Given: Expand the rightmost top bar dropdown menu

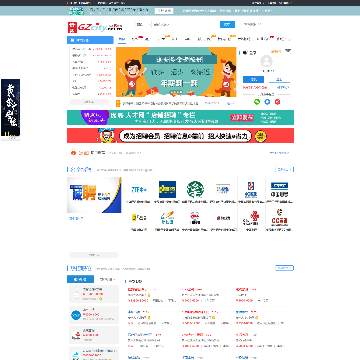Looking at the screenshot, I should (x=285, y=3).
